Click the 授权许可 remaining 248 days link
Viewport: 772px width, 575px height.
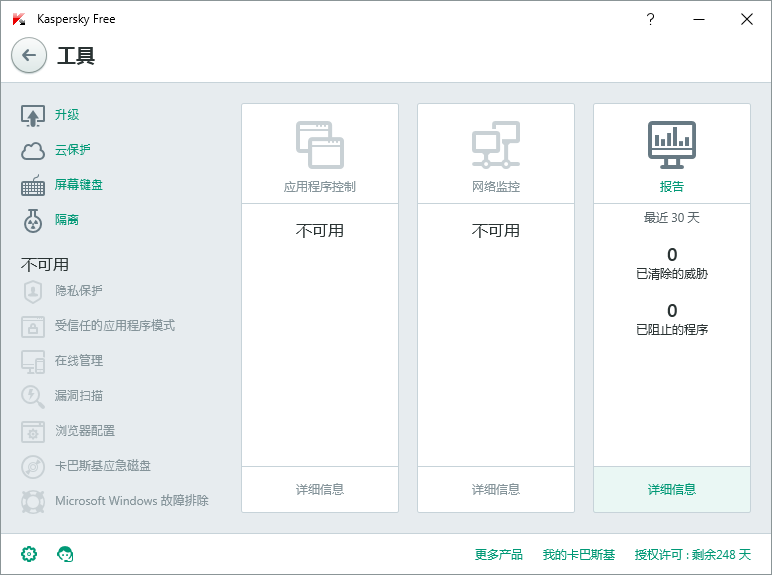pyautogui.click(x=693, y=555)
